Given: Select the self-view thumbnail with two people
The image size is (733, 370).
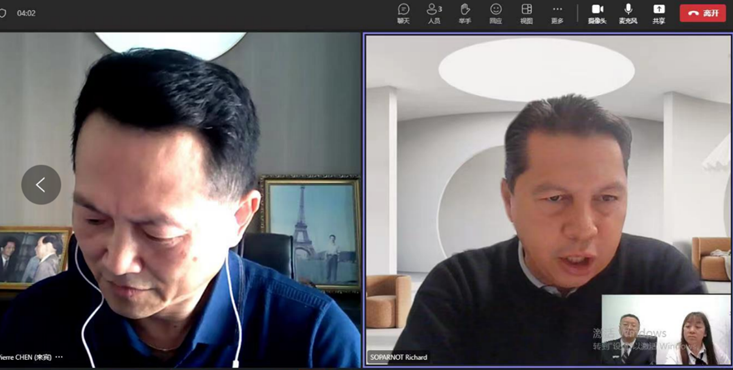Looking at the screenshot, I should 666,329.
